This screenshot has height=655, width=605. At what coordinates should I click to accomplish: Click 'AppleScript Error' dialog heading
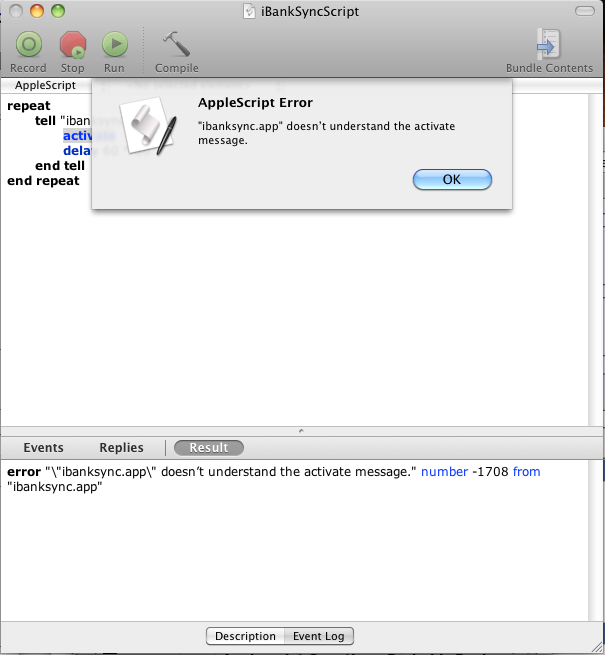coord(255,103)
